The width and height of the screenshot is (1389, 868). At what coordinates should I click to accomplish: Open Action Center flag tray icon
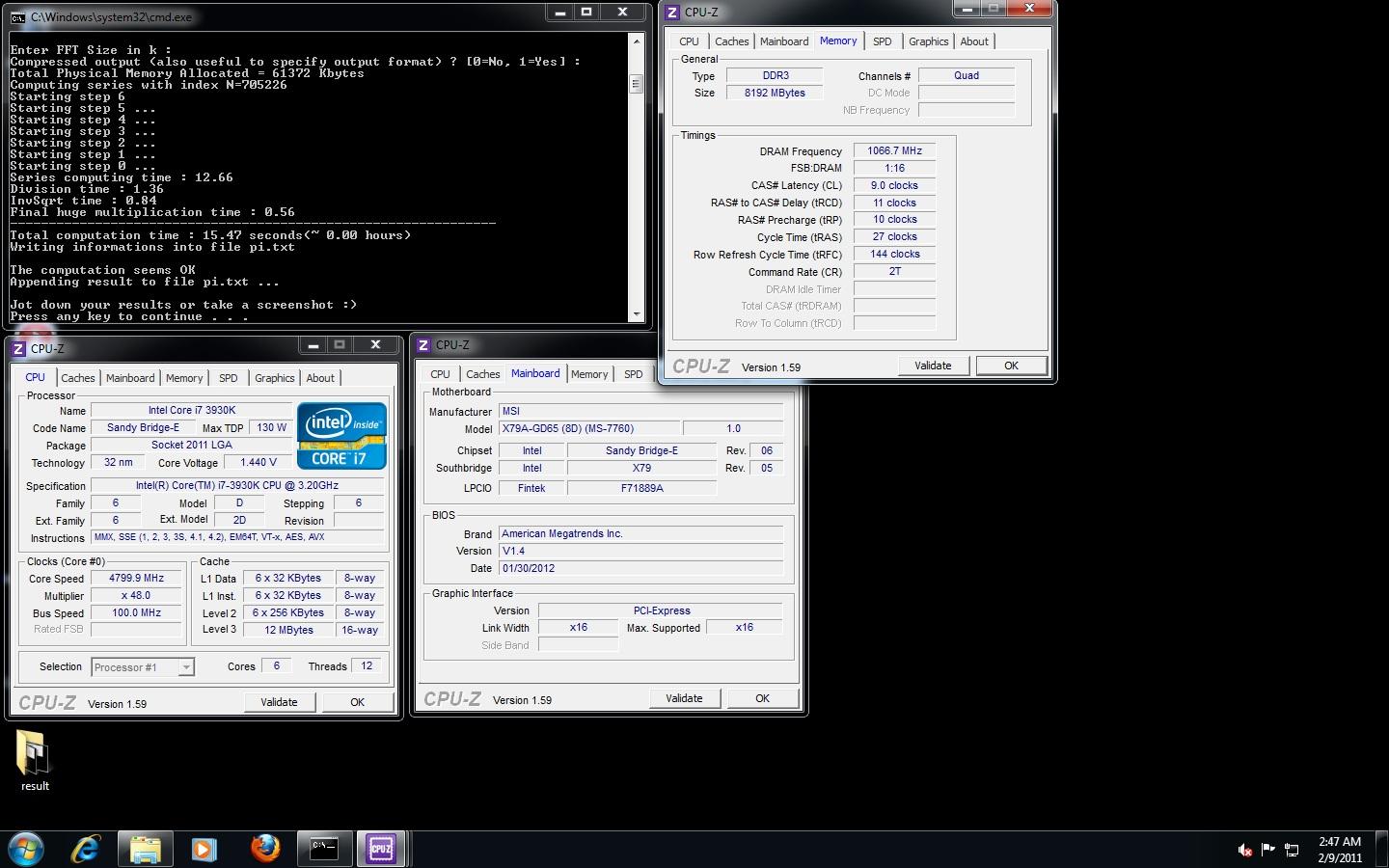point(1268,850)
